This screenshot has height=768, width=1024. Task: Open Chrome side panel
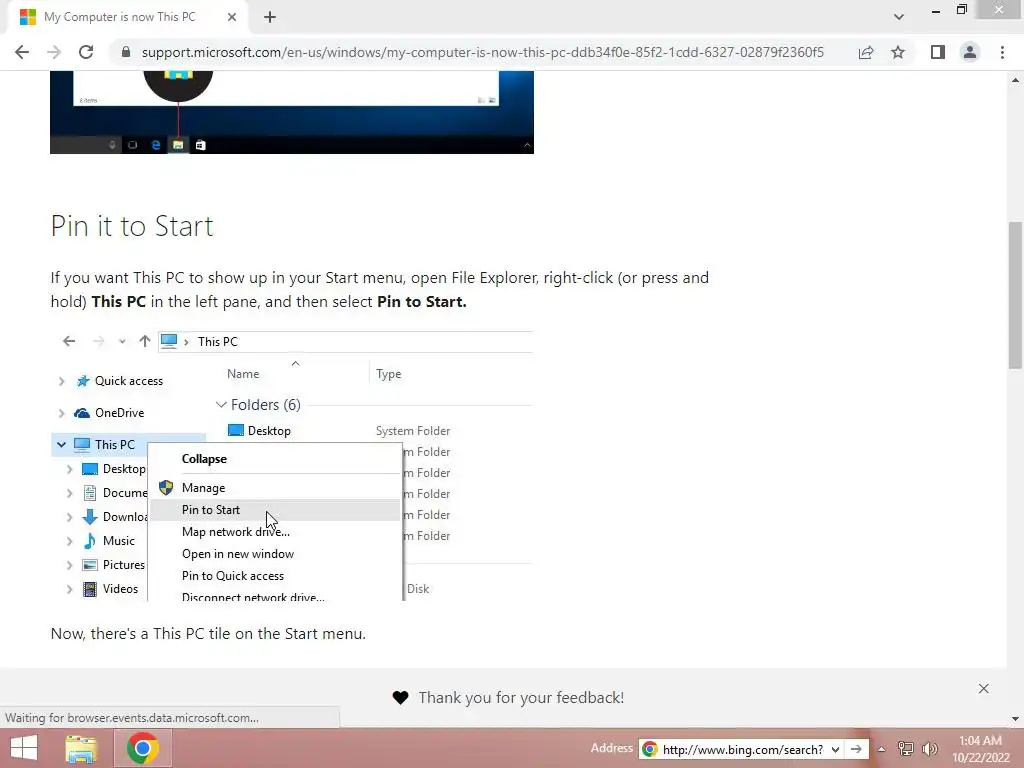(x=938, y=52)
